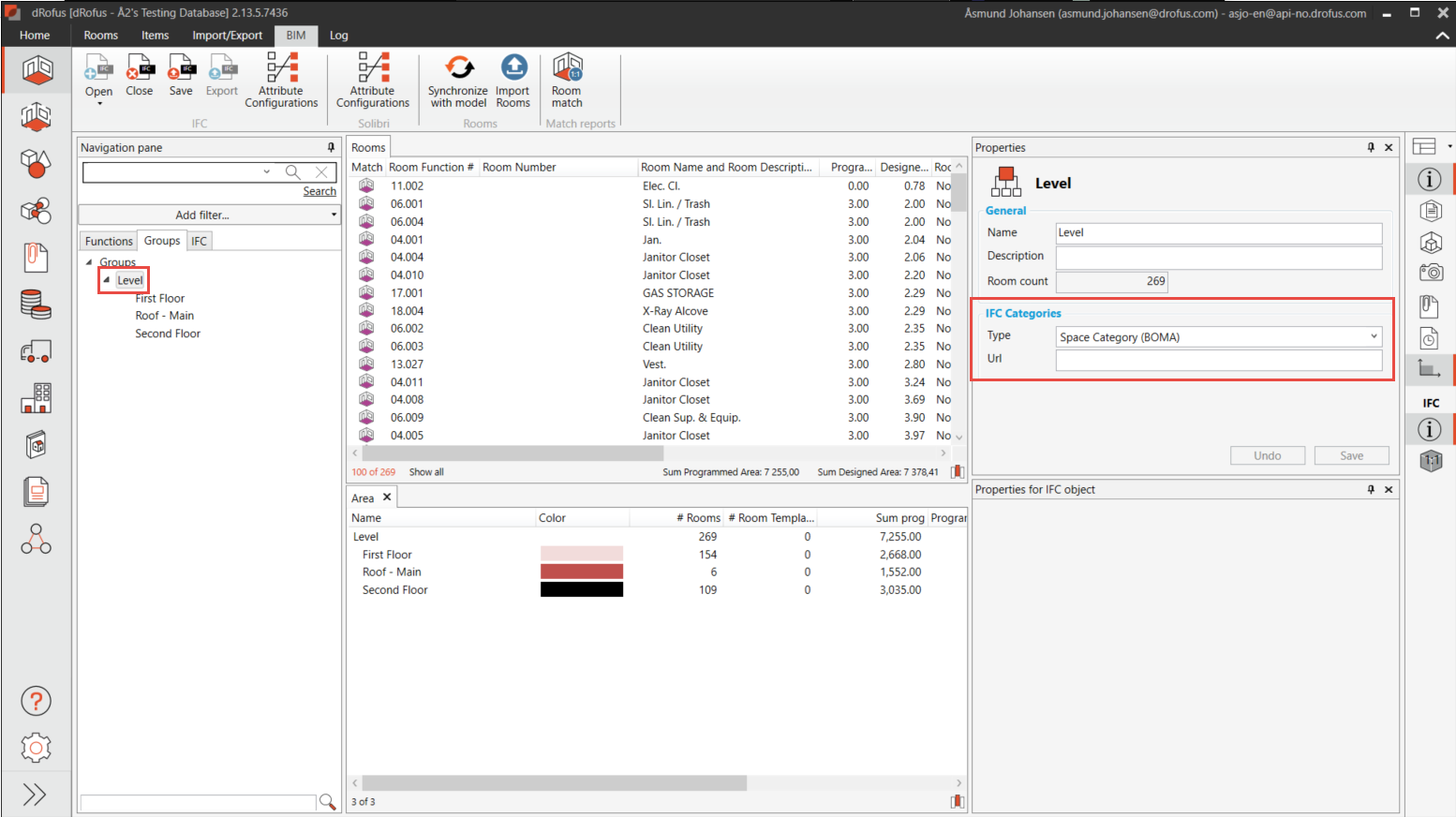Open the Help question mark icon

pos(36,701)
